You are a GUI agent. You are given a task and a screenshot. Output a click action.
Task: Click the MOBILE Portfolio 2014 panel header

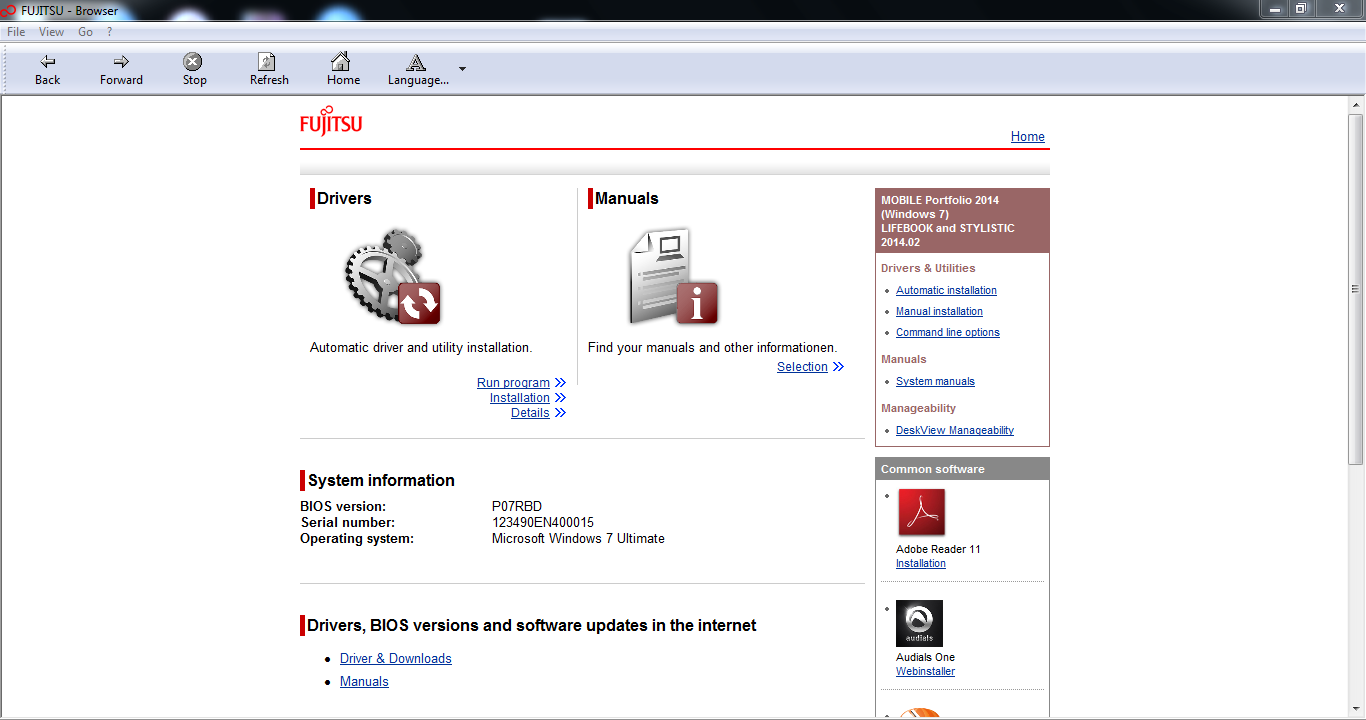coord(962,221)
